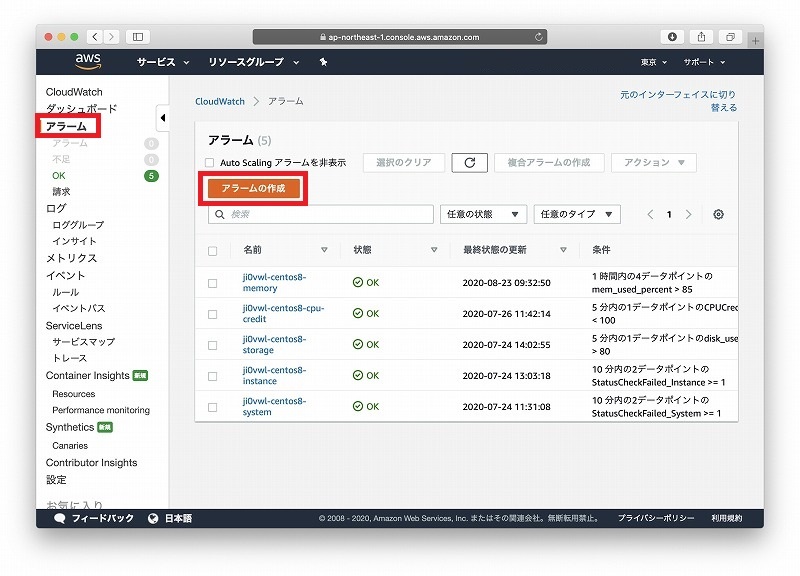
Task: Check the ji0vwl-centos8-storage row checkbox
Action: (x=212, y=345)
